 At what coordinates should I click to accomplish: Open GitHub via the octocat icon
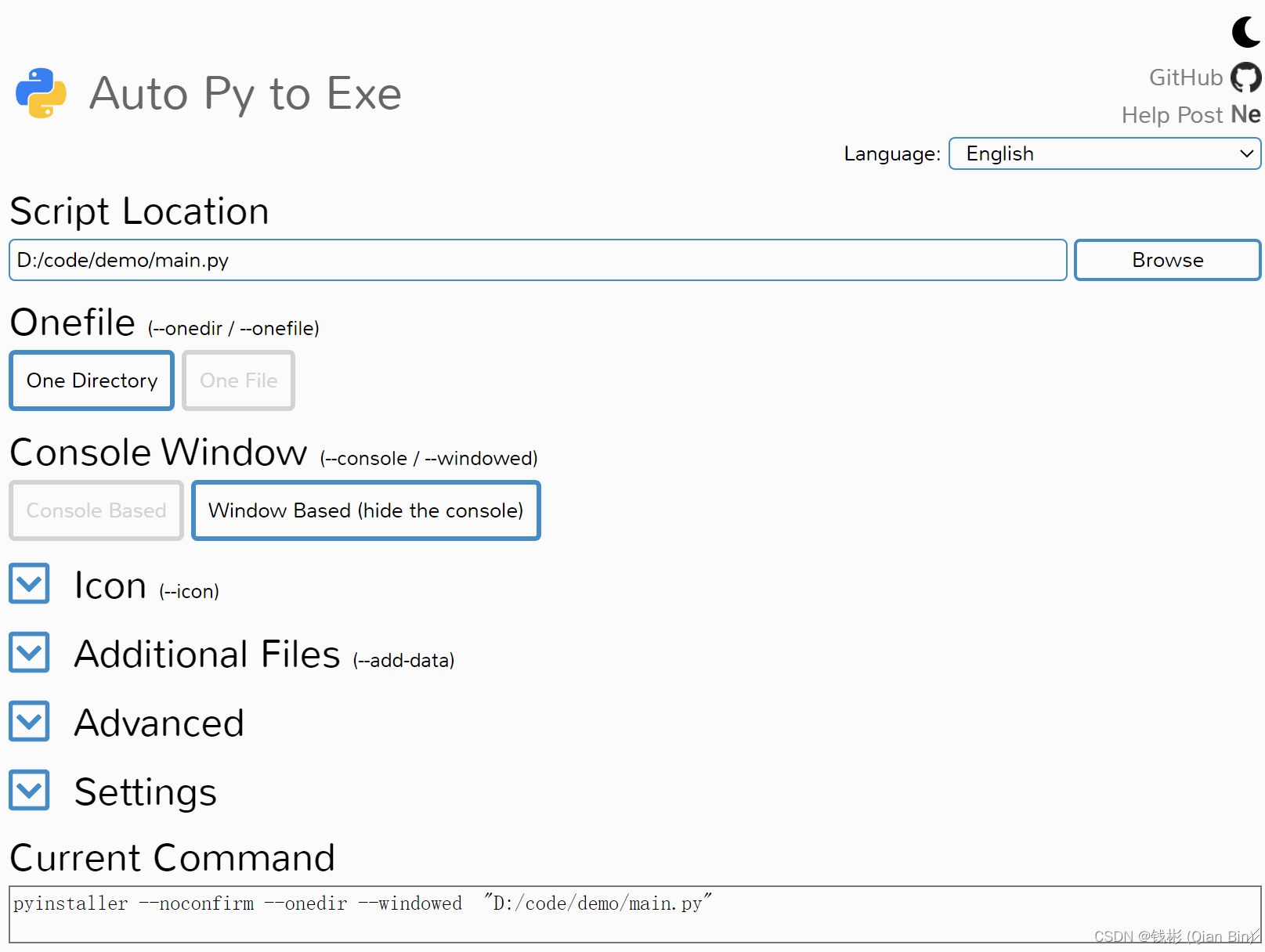[1245, 77]
